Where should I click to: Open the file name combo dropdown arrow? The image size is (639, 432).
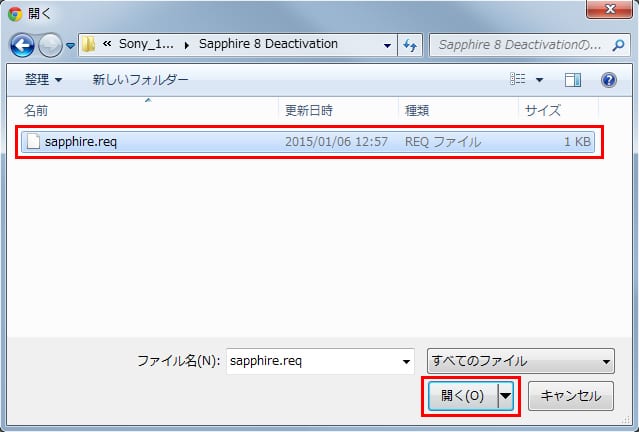(x=406, y=361)
